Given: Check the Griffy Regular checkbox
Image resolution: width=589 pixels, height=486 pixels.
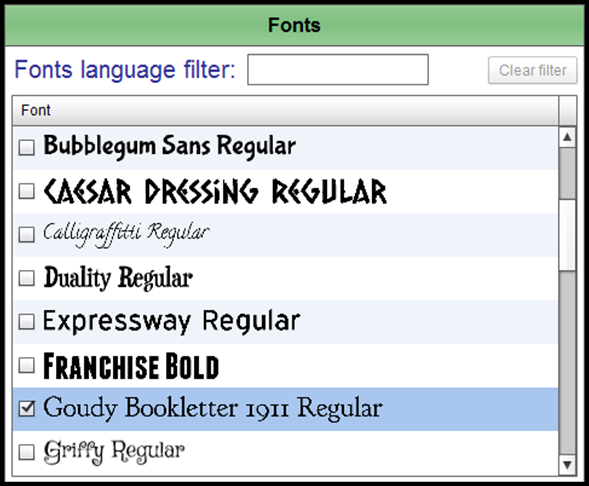Looking at the screenshot, I should coord(27,453).
